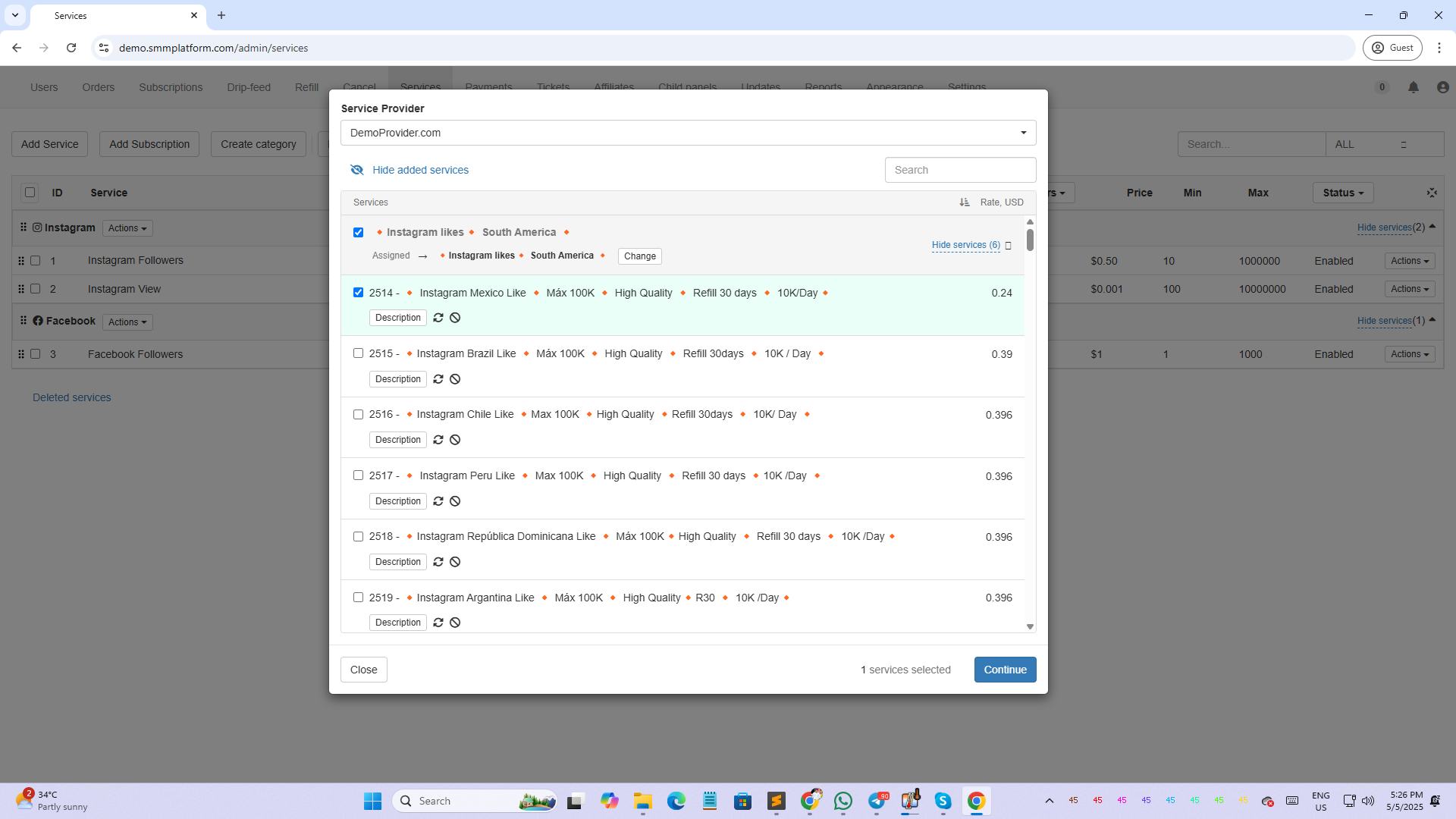Click block icon for Peru Like service

tap(455, 501)
